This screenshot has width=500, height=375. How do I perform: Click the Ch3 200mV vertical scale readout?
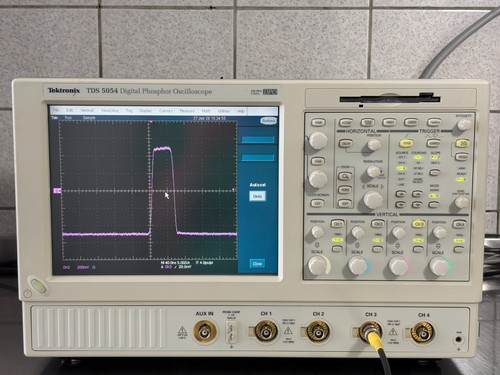[79, 267]
